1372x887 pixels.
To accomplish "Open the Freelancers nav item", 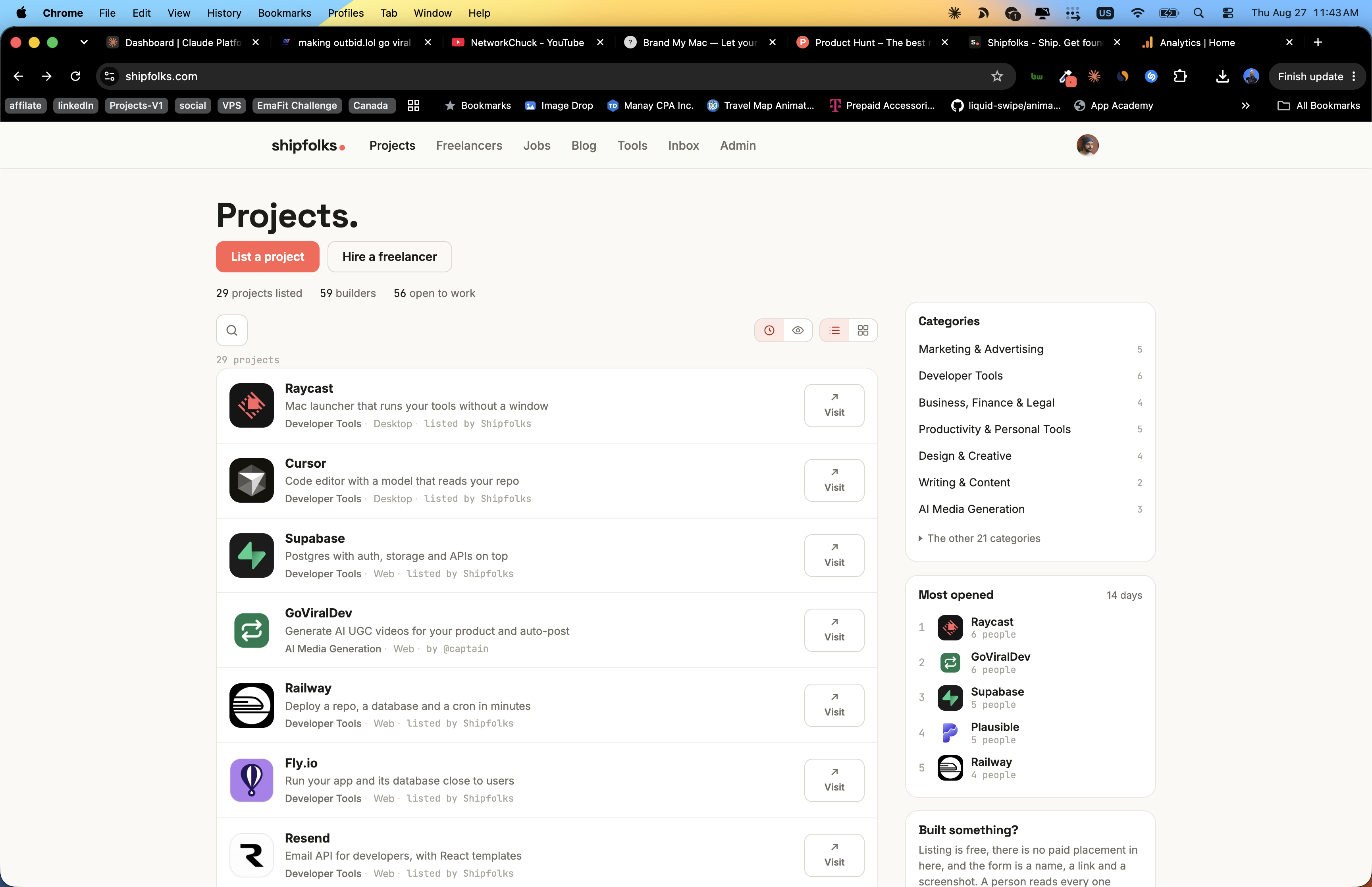I will pos(469,145).
